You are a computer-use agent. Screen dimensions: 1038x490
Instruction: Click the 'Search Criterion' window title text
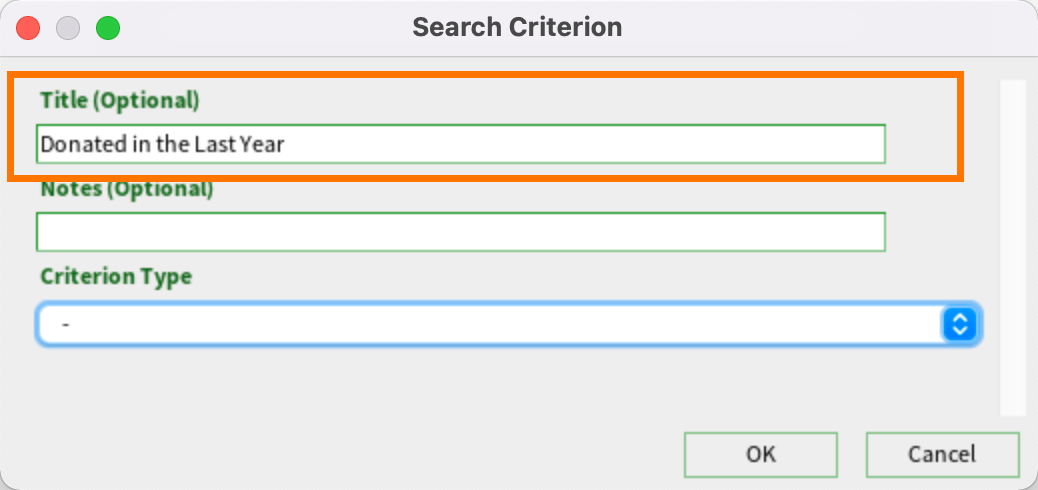tap(517, 27)
